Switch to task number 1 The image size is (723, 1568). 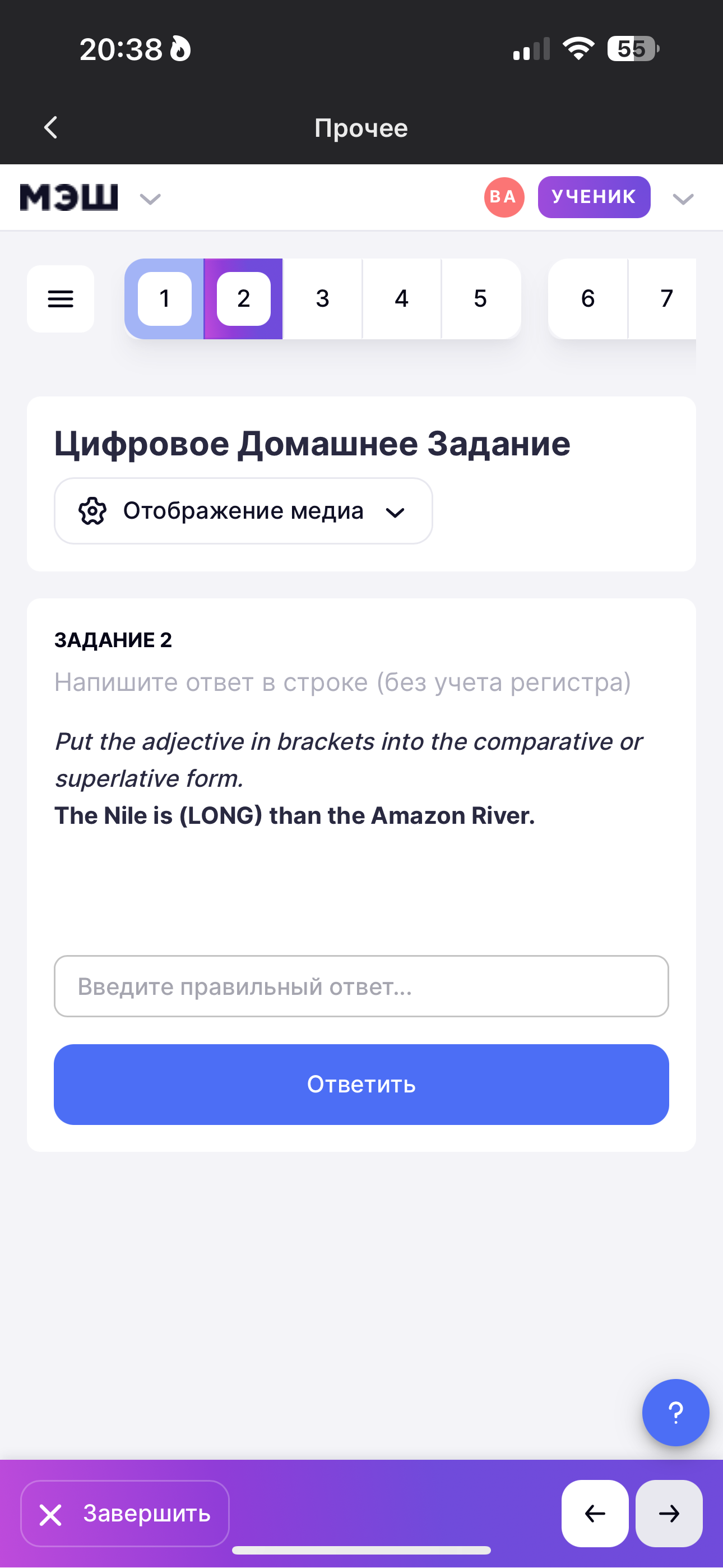coord(164,299)
